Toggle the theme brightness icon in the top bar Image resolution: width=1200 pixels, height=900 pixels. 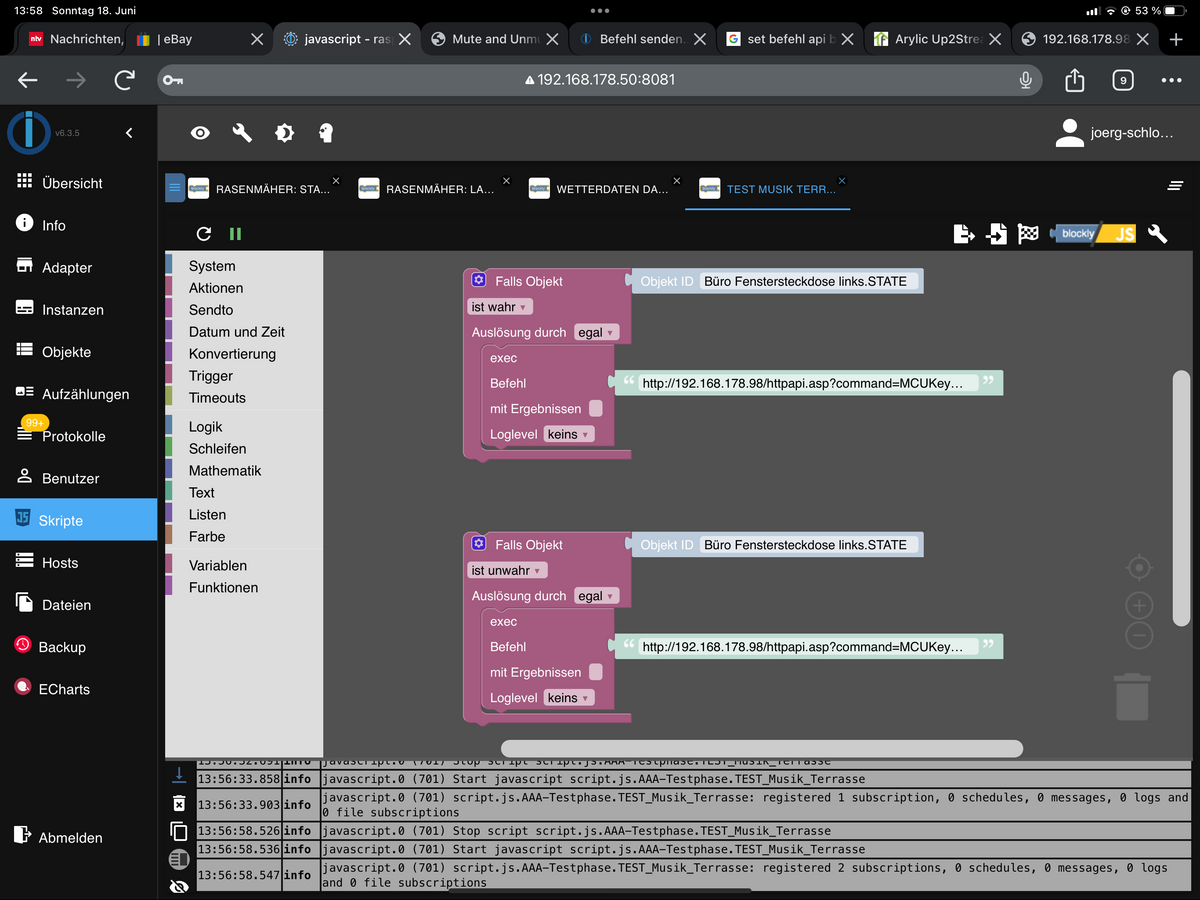tap(285, 133)
